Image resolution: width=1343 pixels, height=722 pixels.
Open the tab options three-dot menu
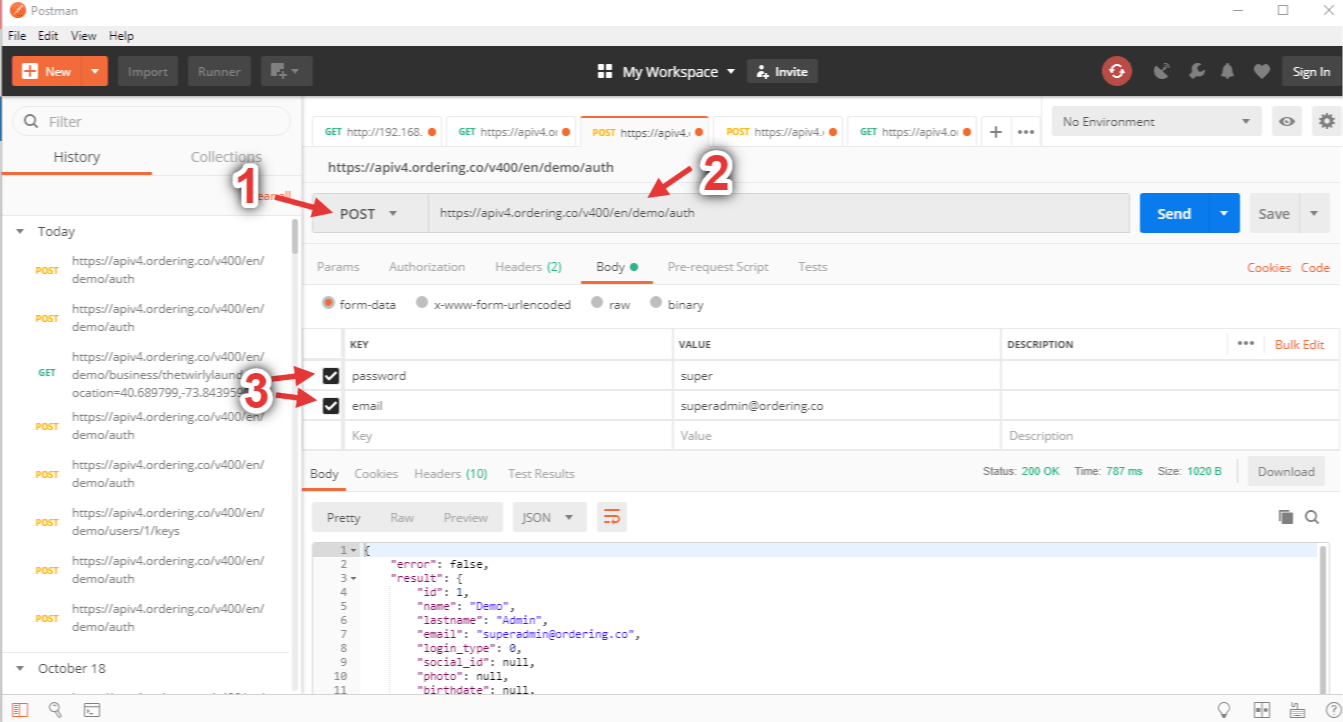[x=1026, y=132]
